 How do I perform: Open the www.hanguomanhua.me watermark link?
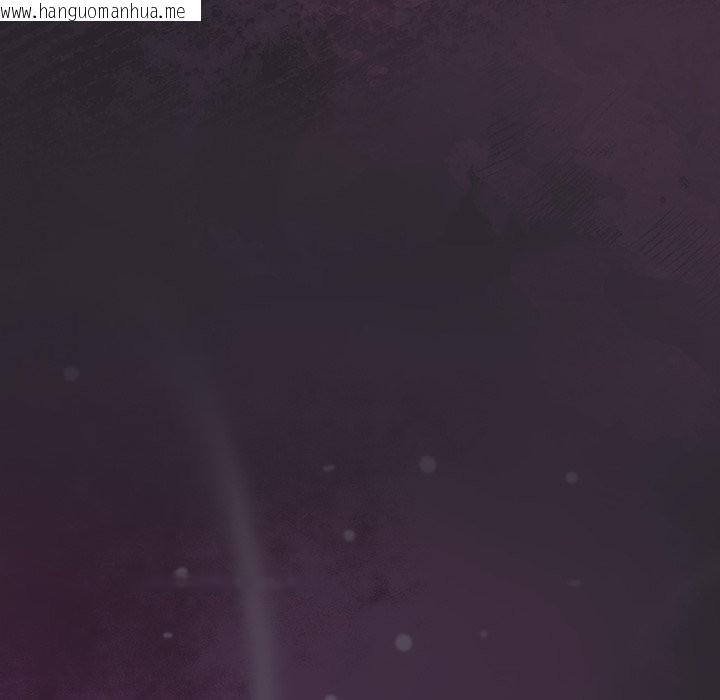point(95,11)
